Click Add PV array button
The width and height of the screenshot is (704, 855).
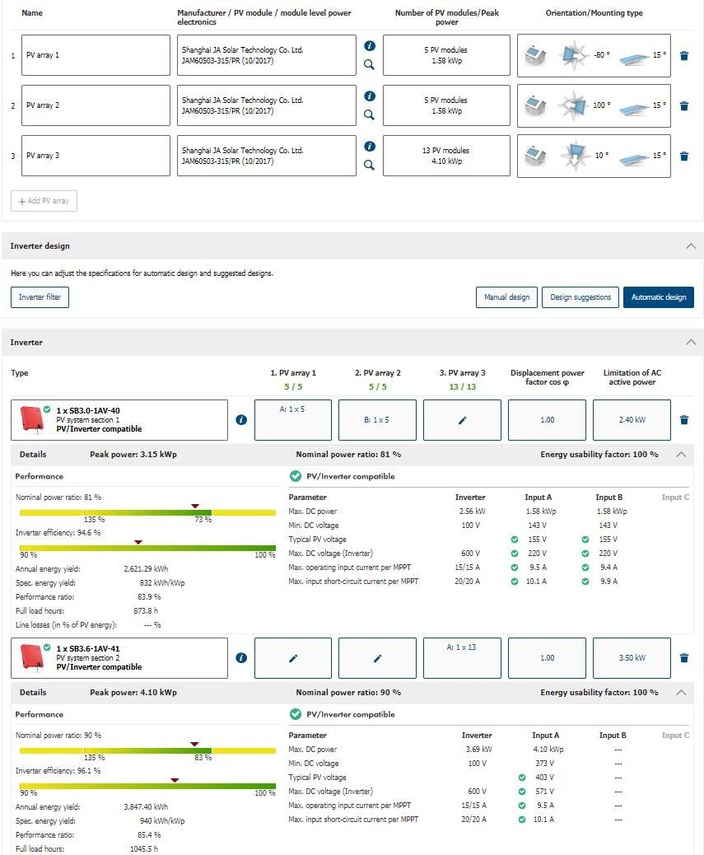coord(44,201)
